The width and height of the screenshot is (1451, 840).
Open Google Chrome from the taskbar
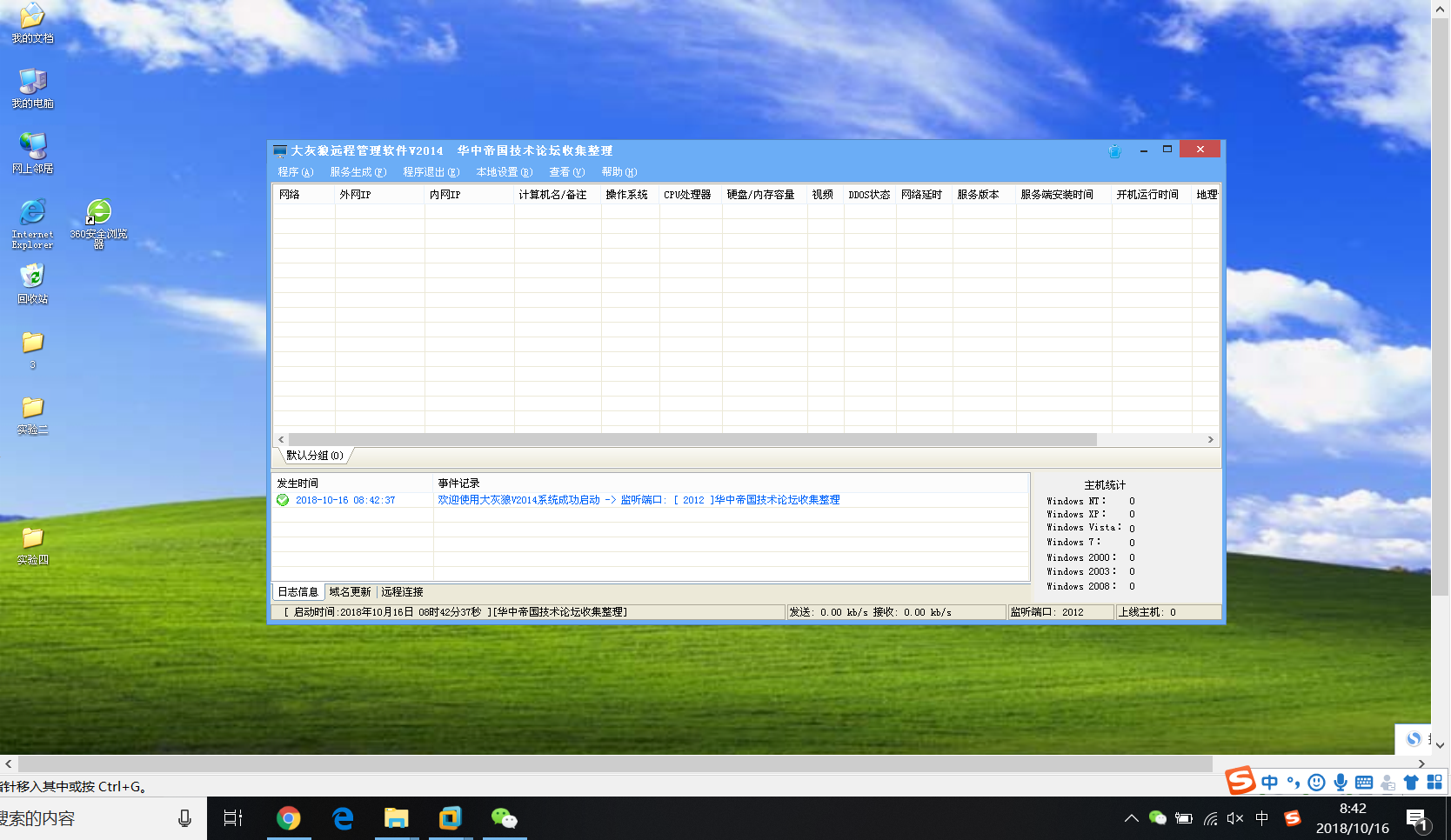[x=288, y=818]
